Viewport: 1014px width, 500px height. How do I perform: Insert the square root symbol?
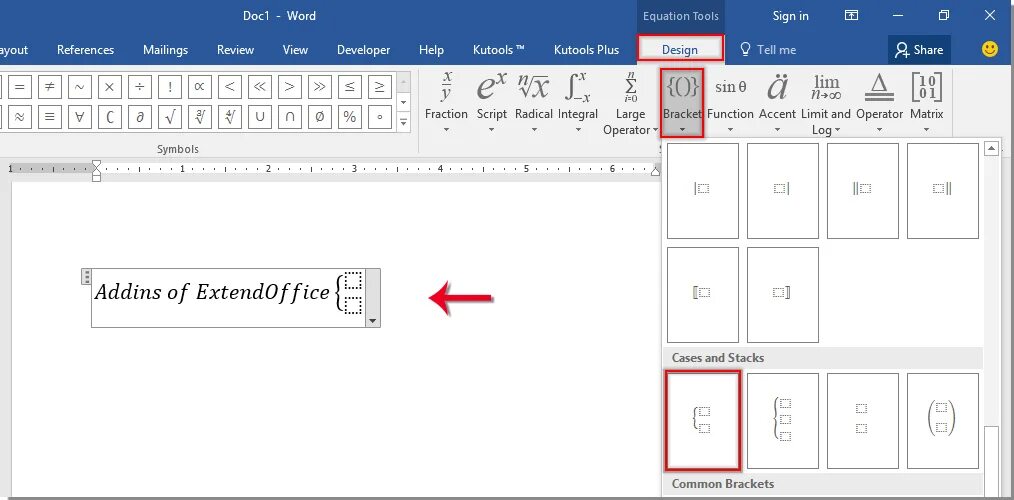[170, 117]
